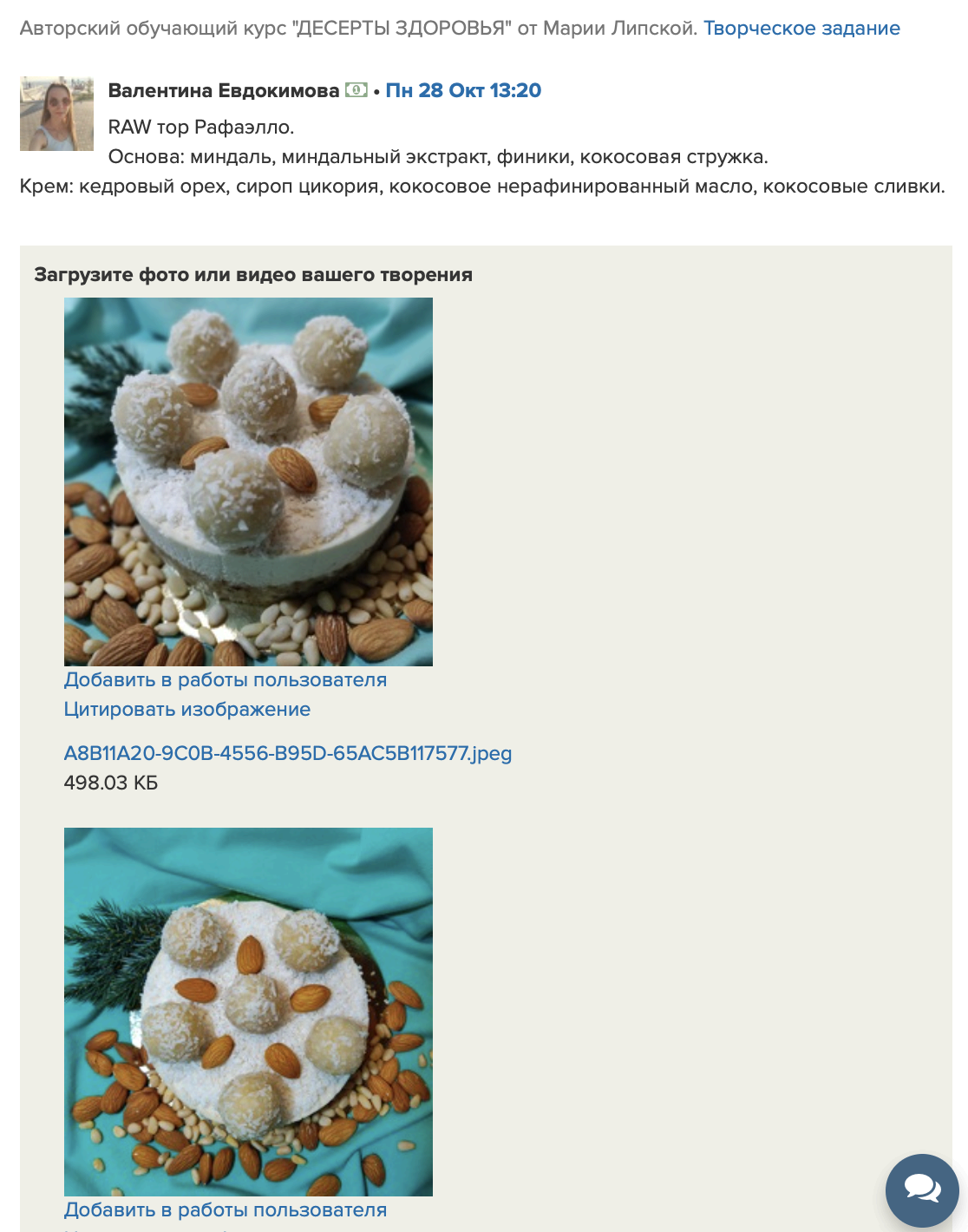
Task: Click the Основа ingredients line of the post
Action: (x=438, y=157)
